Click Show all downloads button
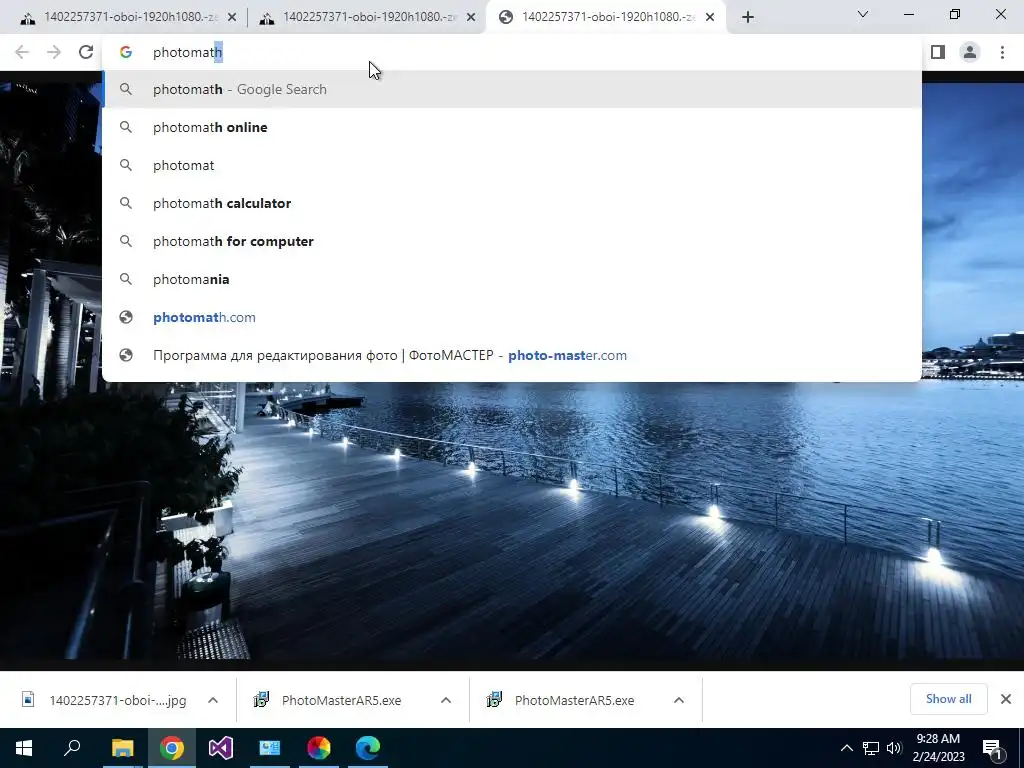1024x768 pixels. [948, 699]
